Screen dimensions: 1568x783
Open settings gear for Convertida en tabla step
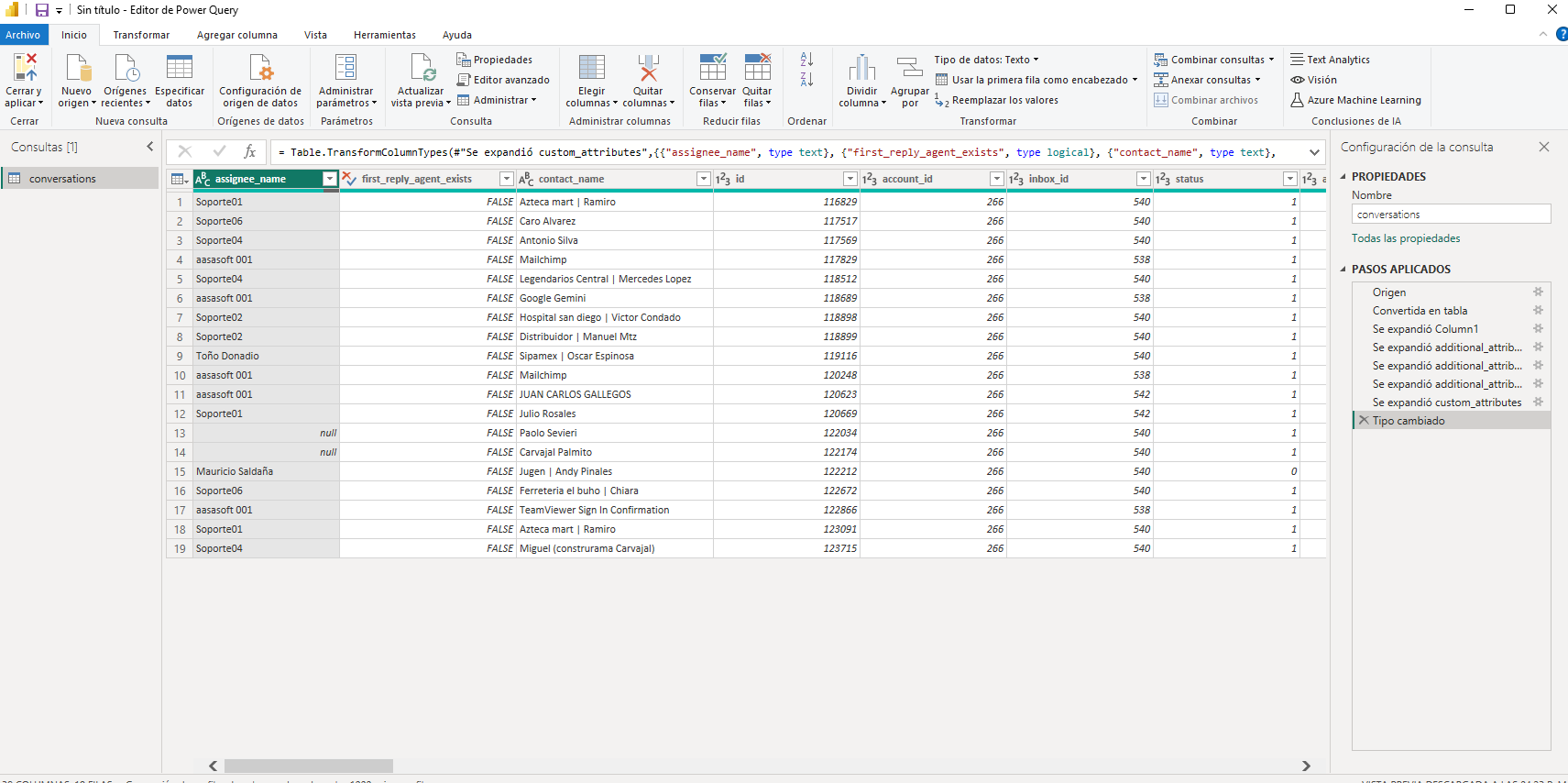click(1539, 311)
